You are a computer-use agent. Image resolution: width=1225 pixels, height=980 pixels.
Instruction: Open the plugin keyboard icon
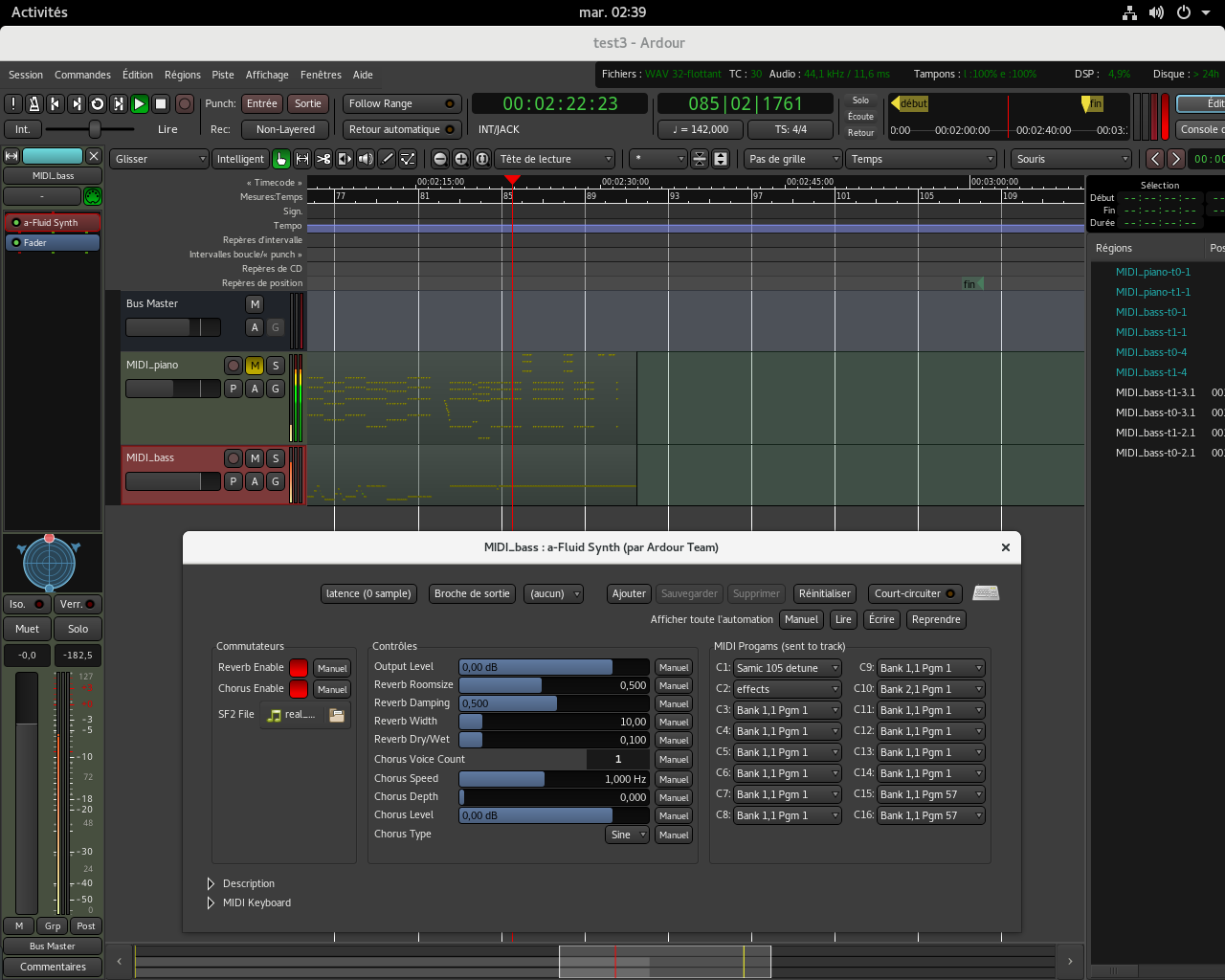[986, 593]
